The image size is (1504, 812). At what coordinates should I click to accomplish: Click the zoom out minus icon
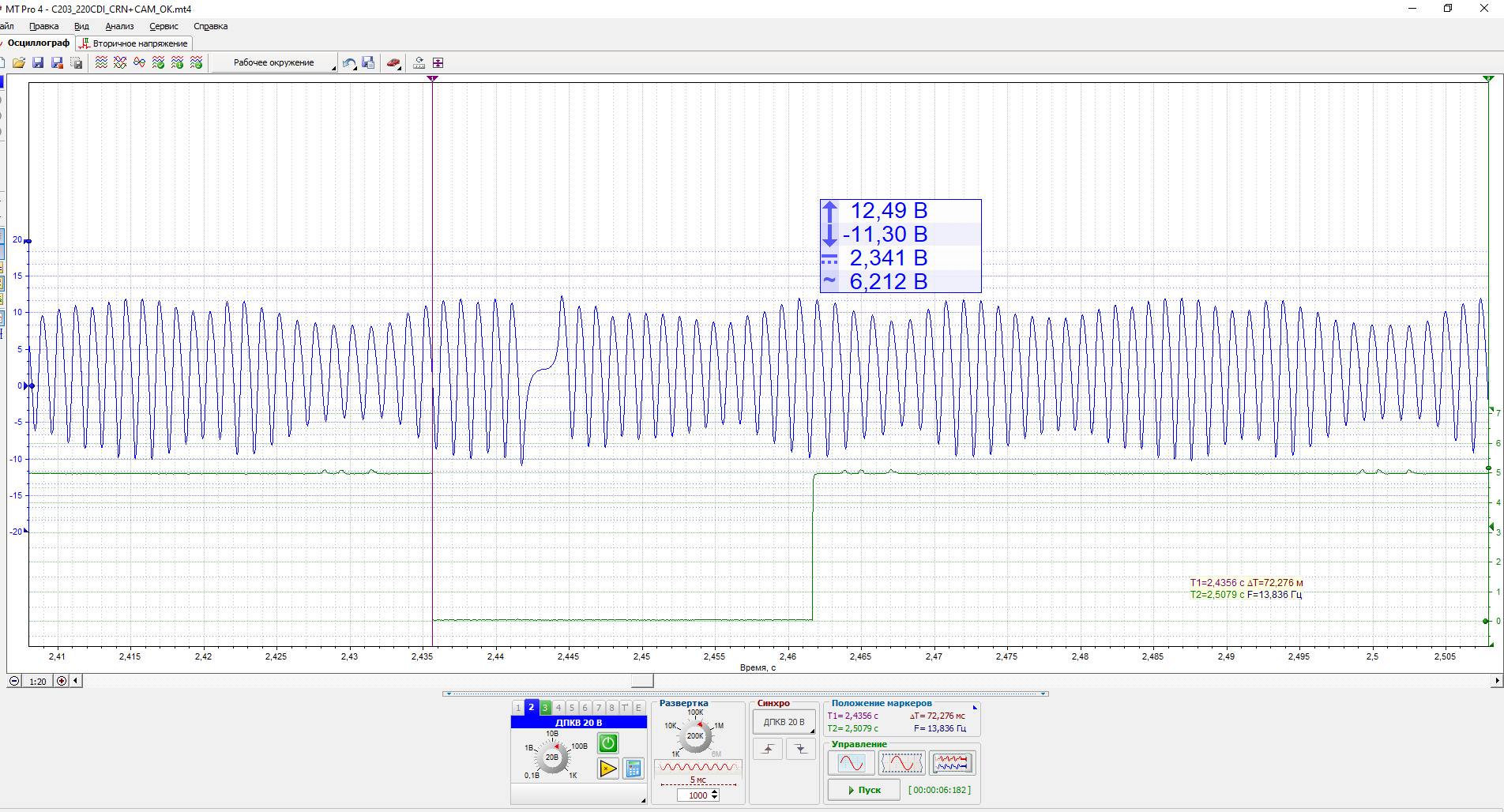click(14, 681)
